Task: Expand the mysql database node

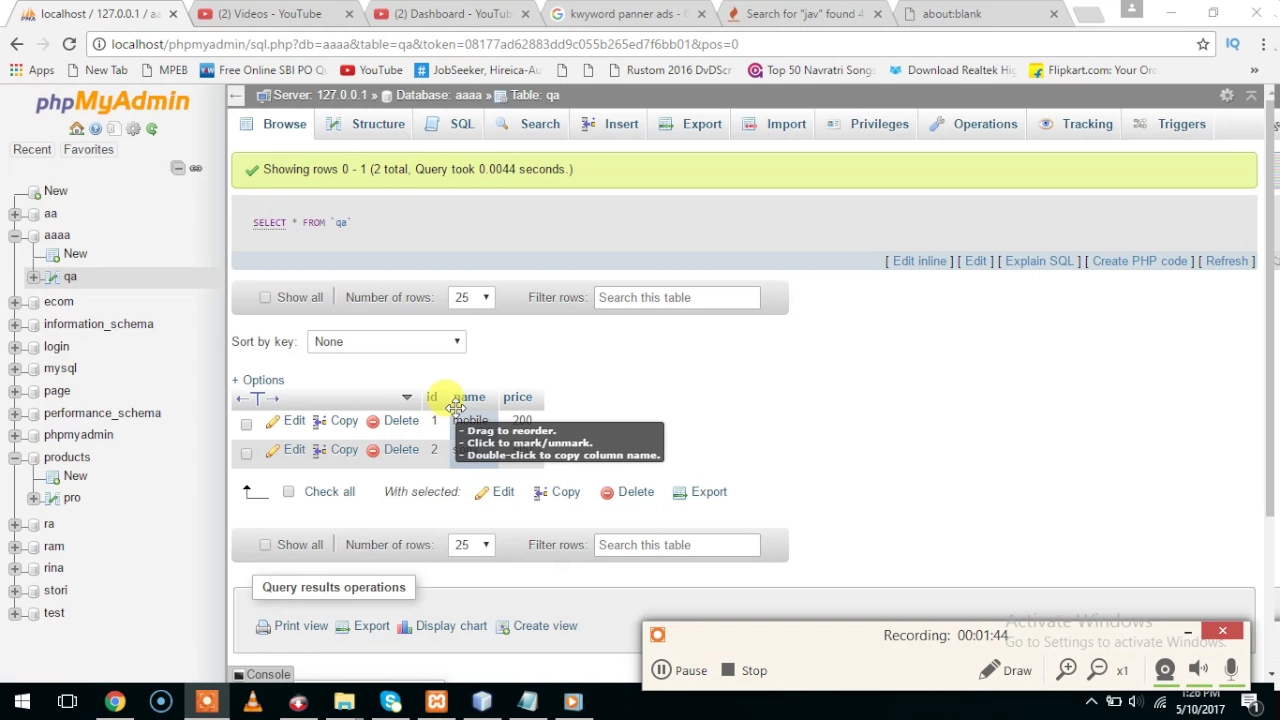Action: pos(15,369)
